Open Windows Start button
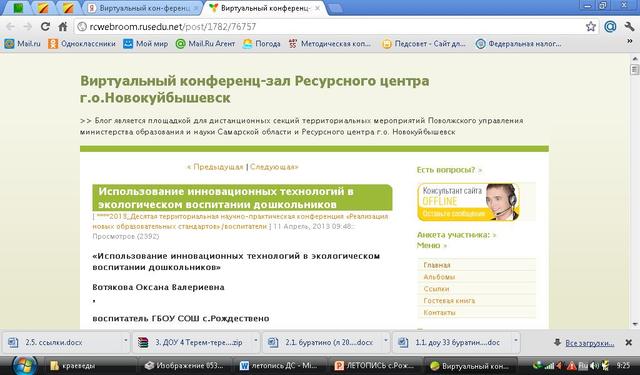Screen dimensions: 640x375 (x=25, y=366)
